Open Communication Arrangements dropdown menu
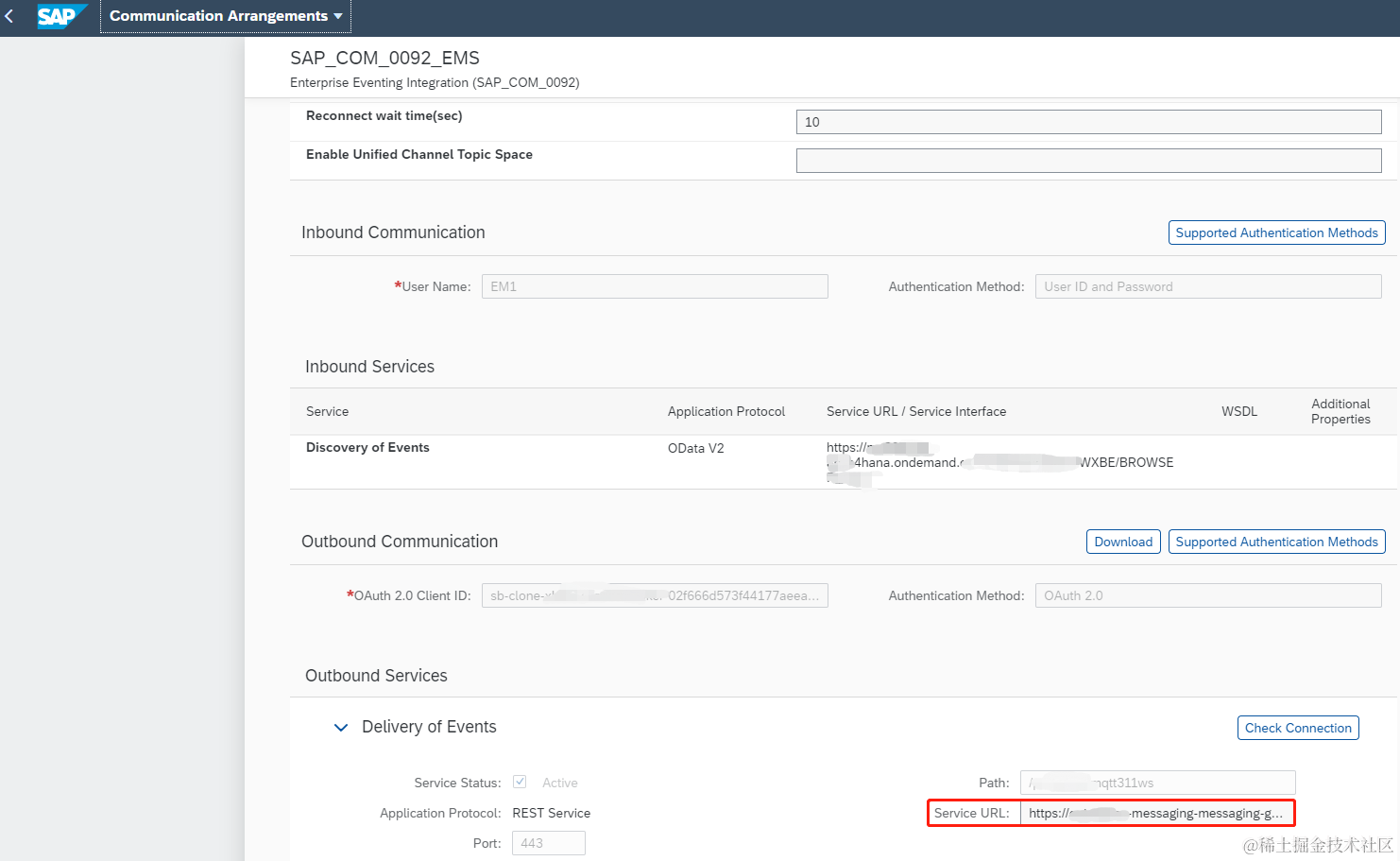This screenshot has height=861, width=1400. 226,16
